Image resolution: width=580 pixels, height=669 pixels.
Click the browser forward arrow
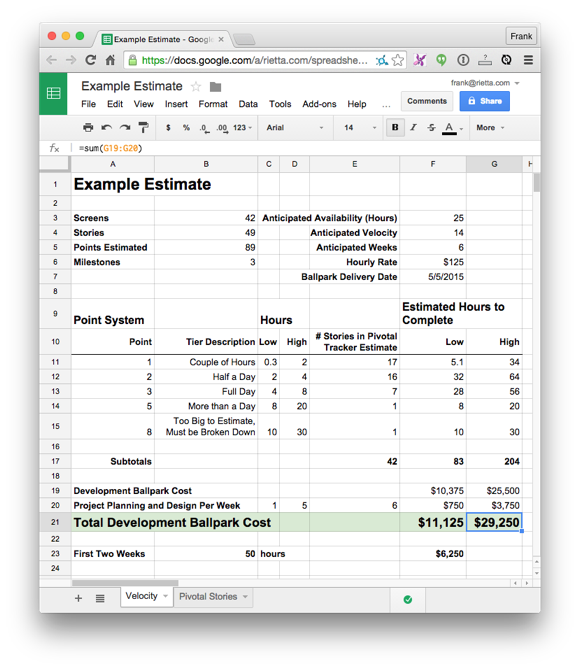click(71, 60)
